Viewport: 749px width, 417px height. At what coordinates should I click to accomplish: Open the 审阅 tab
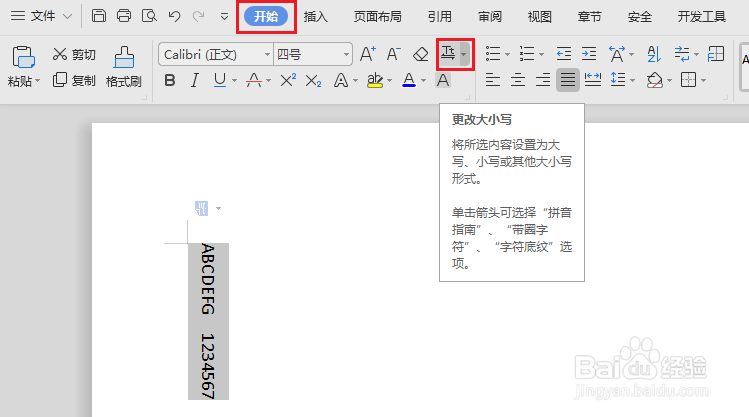490,17
